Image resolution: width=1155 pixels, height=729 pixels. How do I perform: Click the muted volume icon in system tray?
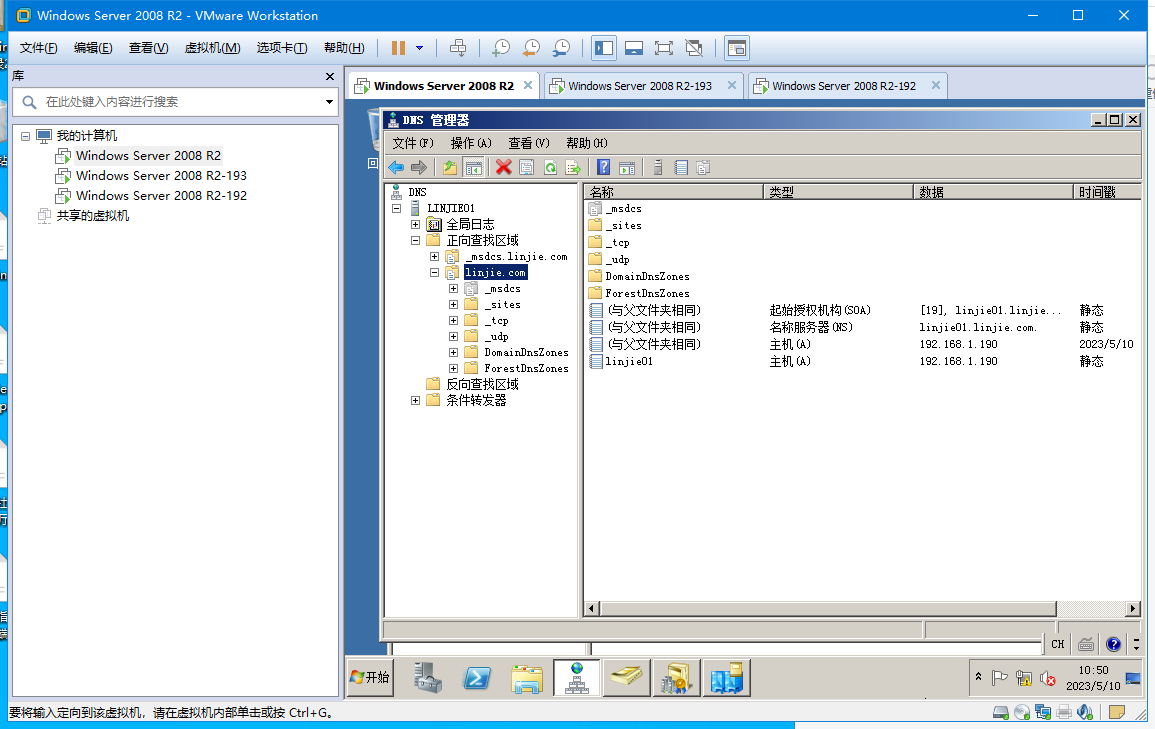[1047, 678]
